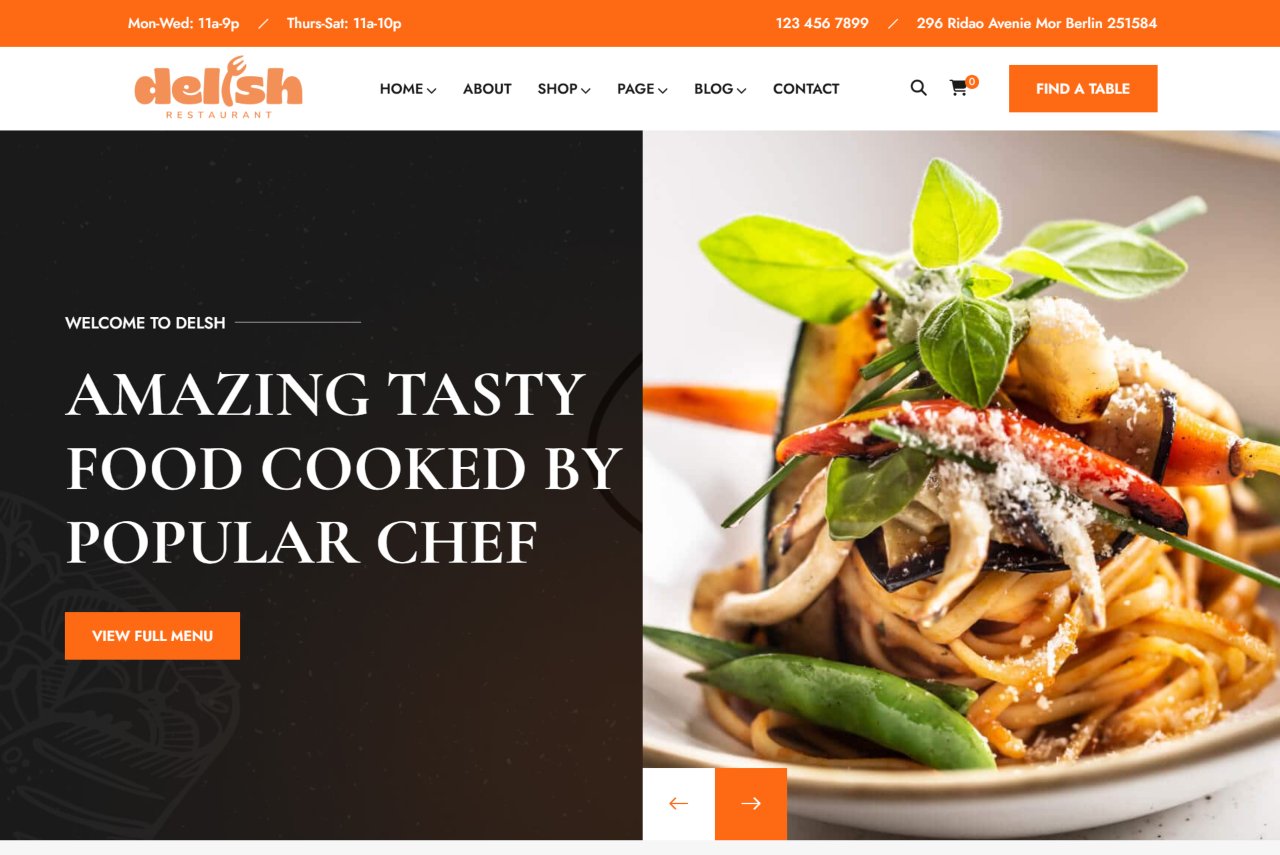Click the Find a Table button
1280x855 pixels.
tap(1083, 89)
